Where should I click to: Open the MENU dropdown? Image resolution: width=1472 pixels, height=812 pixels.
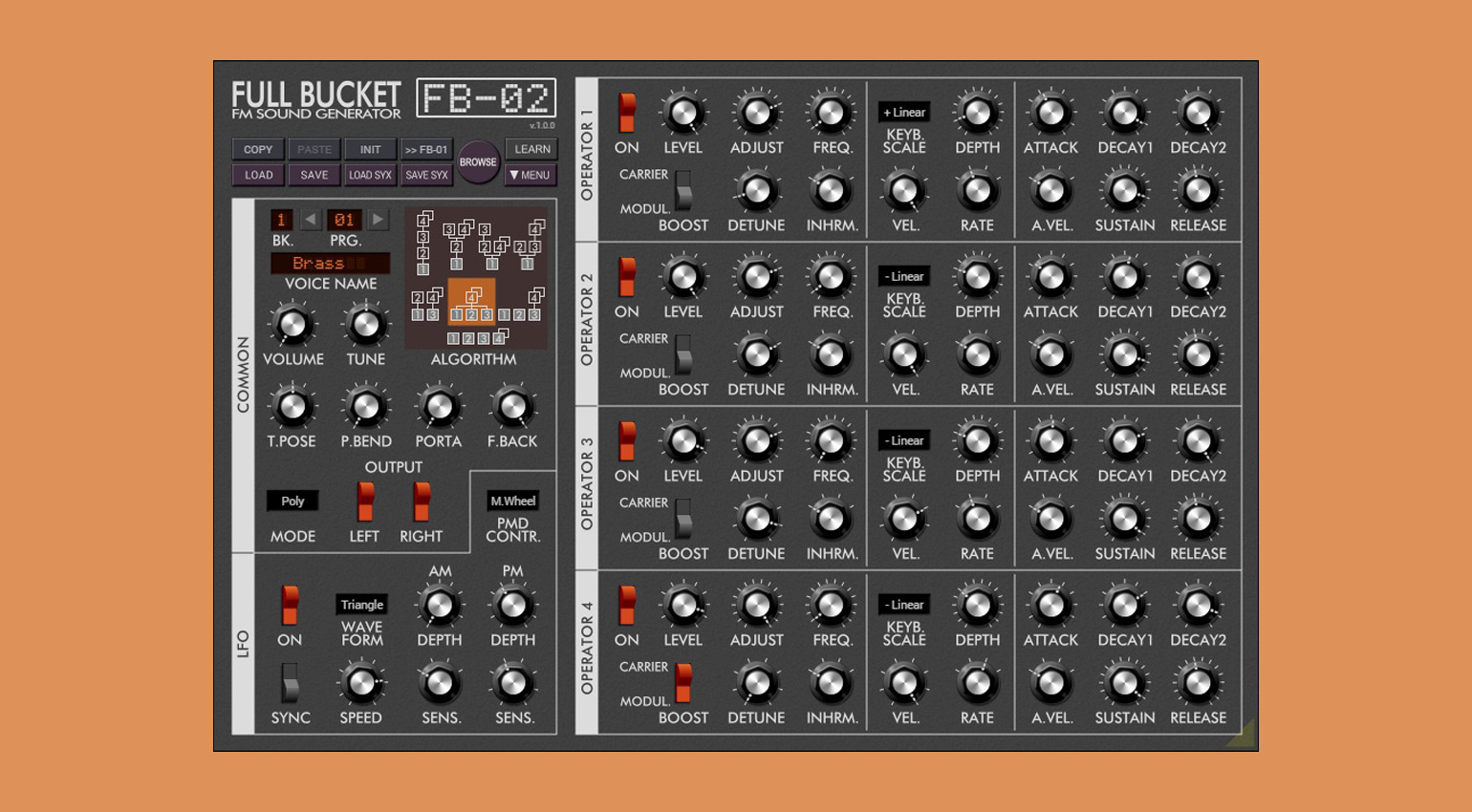(530, 176)
